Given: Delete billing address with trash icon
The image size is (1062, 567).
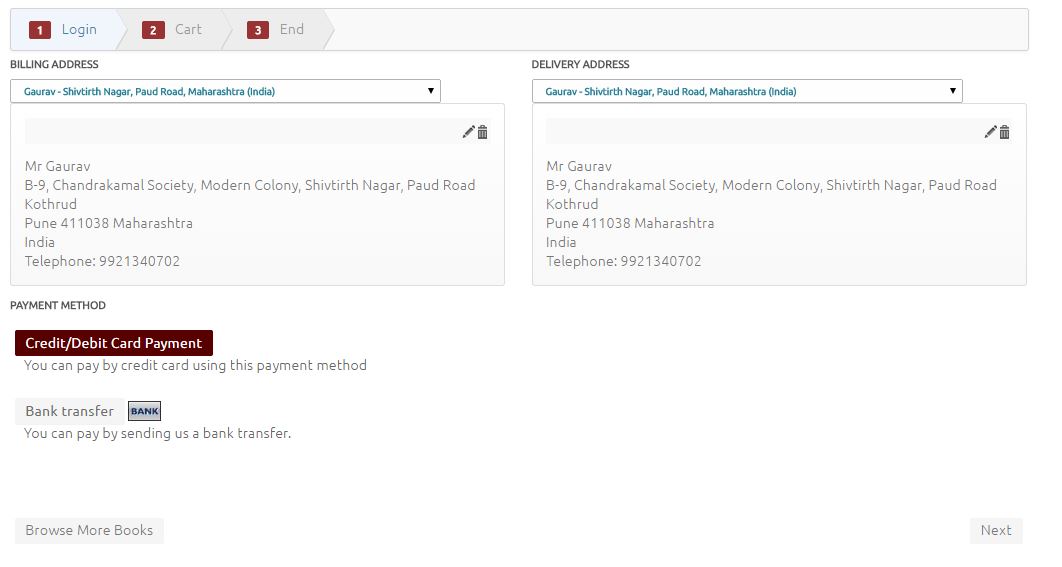Looking at the screenshot, I should point(482,132).
